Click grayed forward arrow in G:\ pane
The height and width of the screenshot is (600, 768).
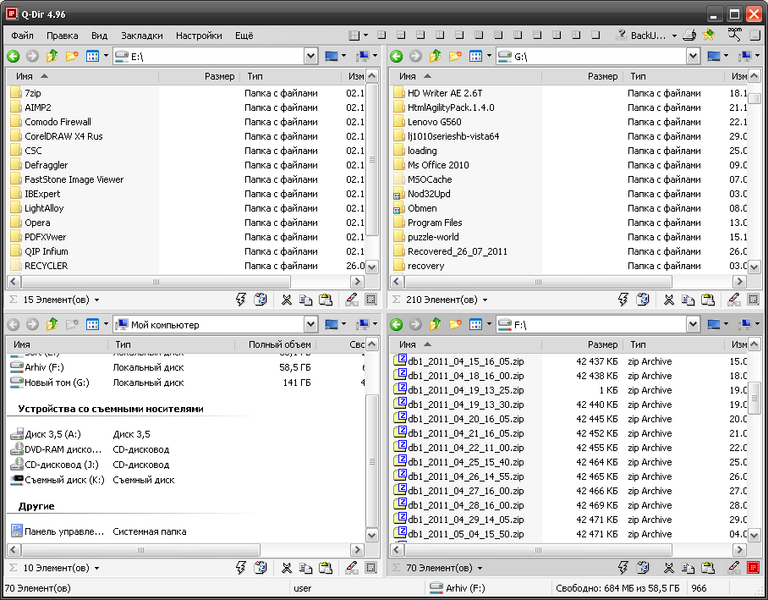[x=415, y=56]
